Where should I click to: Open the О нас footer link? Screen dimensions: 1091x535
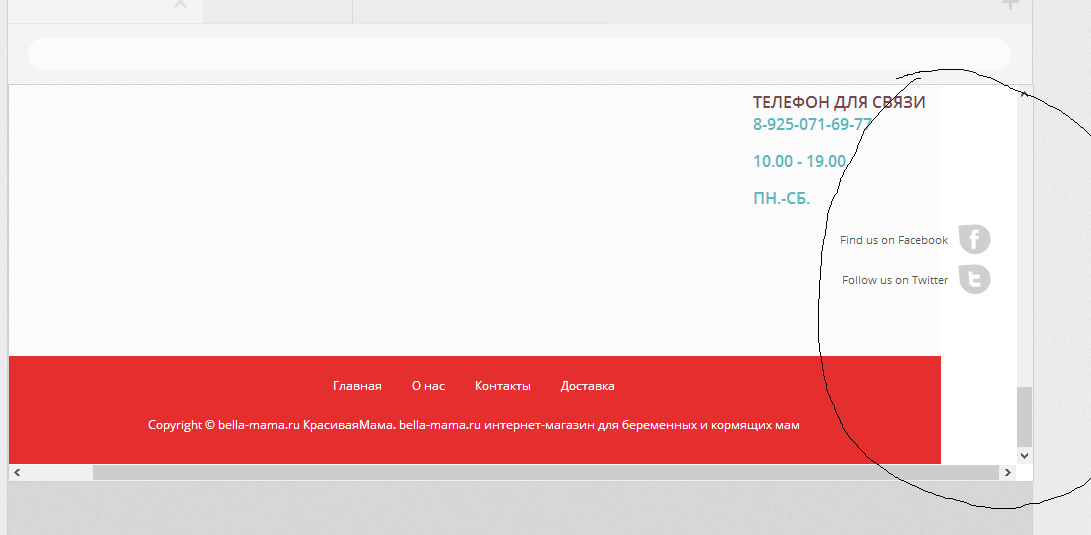pos(428,385)
